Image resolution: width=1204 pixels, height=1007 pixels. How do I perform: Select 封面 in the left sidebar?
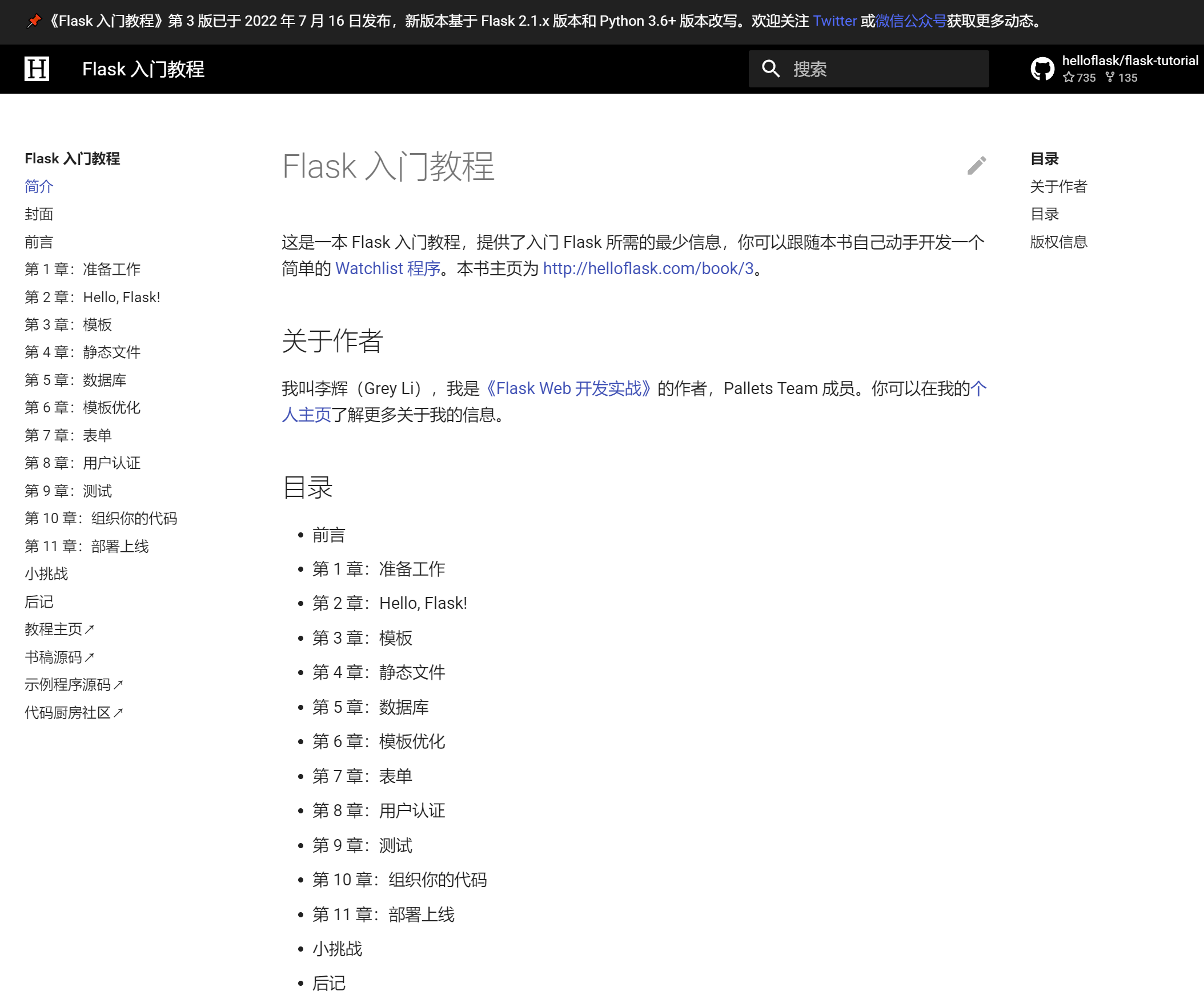click(39, 214)
